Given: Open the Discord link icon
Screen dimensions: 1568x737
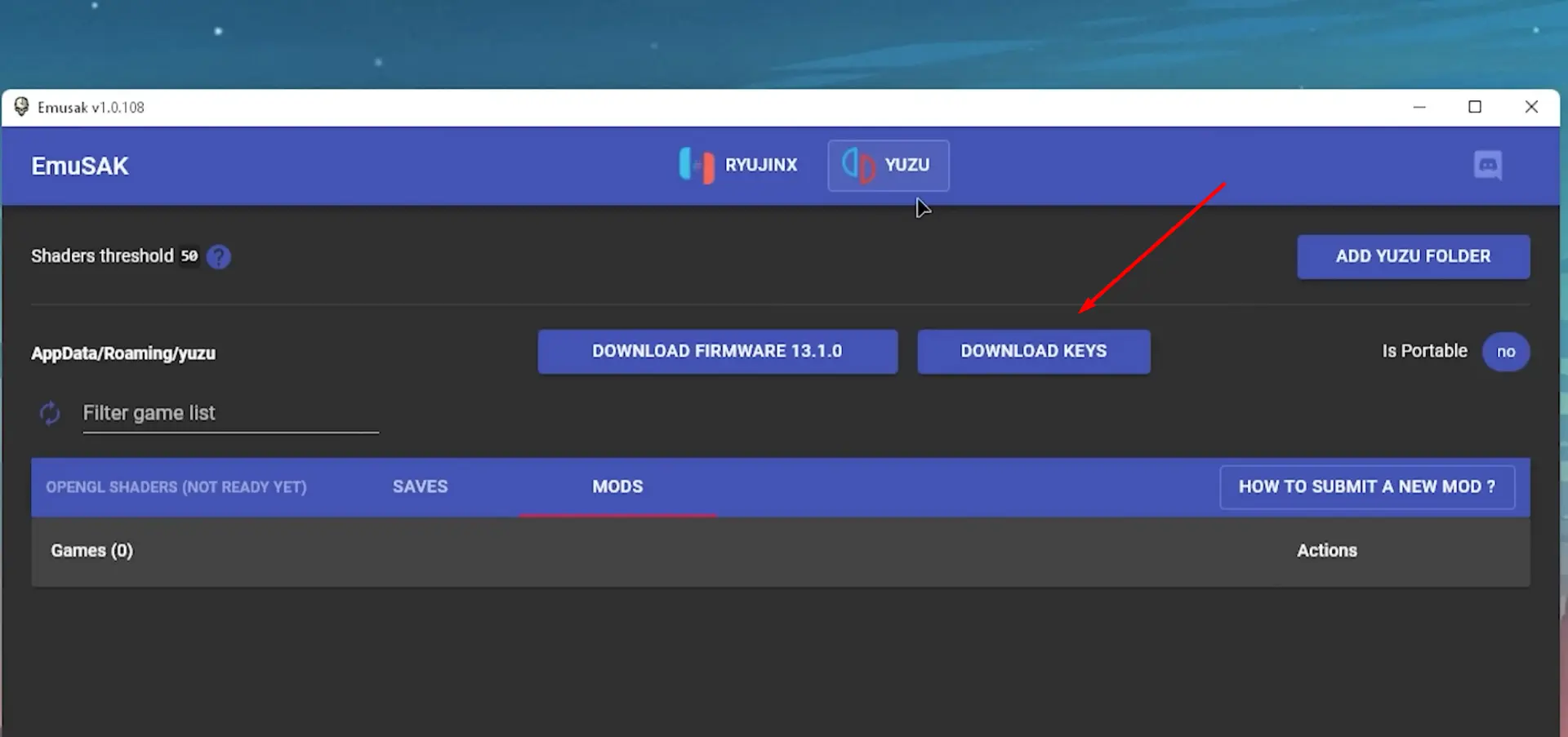Looking at the screenshot, I should tap(1487, 166).
